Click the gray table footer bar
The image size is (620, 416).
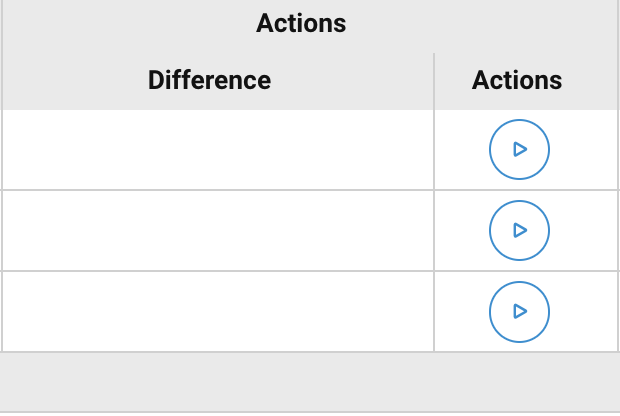pyautogui.click(x=310, y=382)
